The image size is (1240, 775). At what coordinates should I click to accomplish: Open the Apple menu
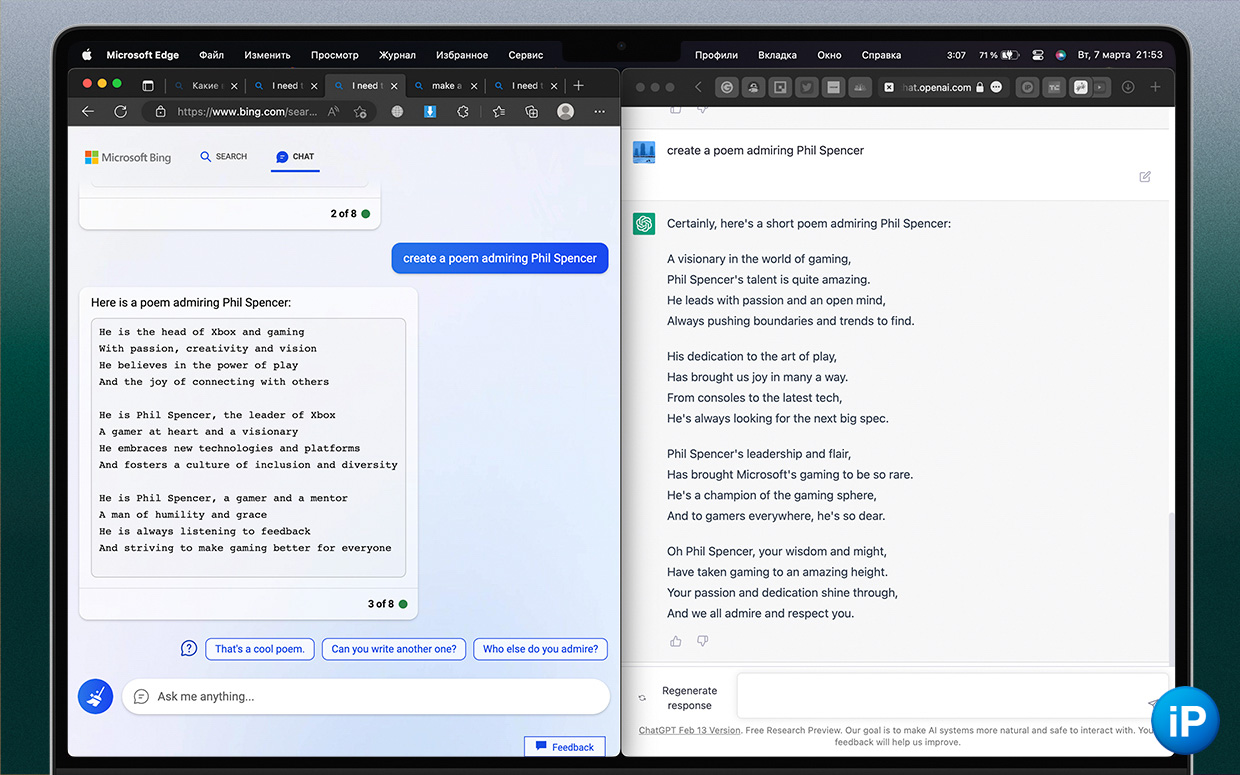pyautogui.click(x=87, y=55)
